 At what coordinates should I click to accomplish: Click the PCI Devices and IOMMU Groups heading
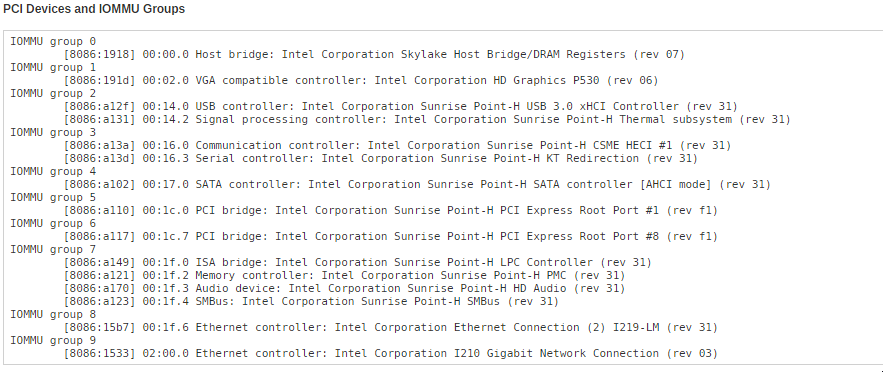point(94,10)
